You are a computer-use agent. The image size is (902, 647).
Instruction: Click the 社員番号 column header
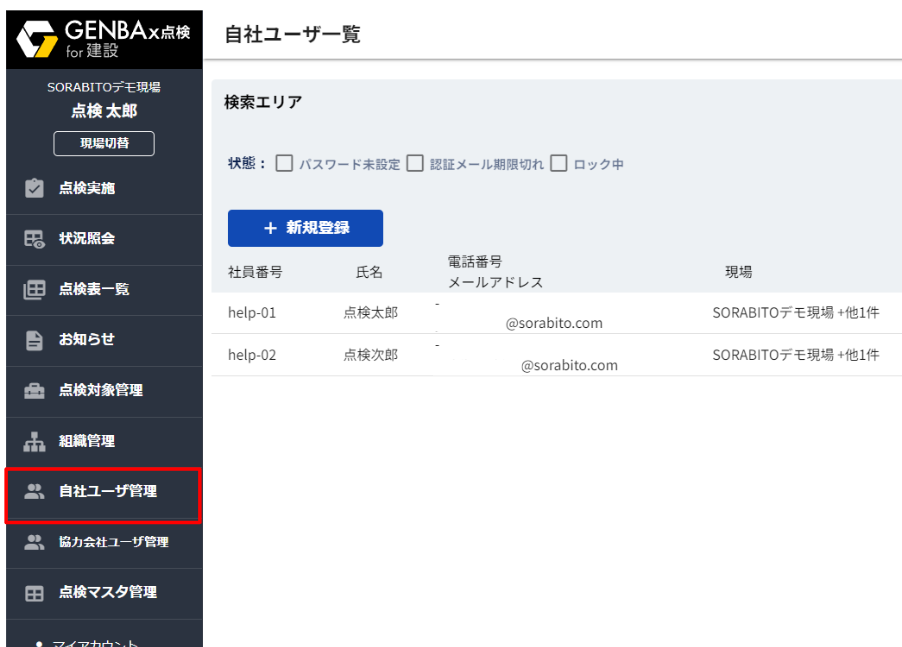click(x=255, y=272)
